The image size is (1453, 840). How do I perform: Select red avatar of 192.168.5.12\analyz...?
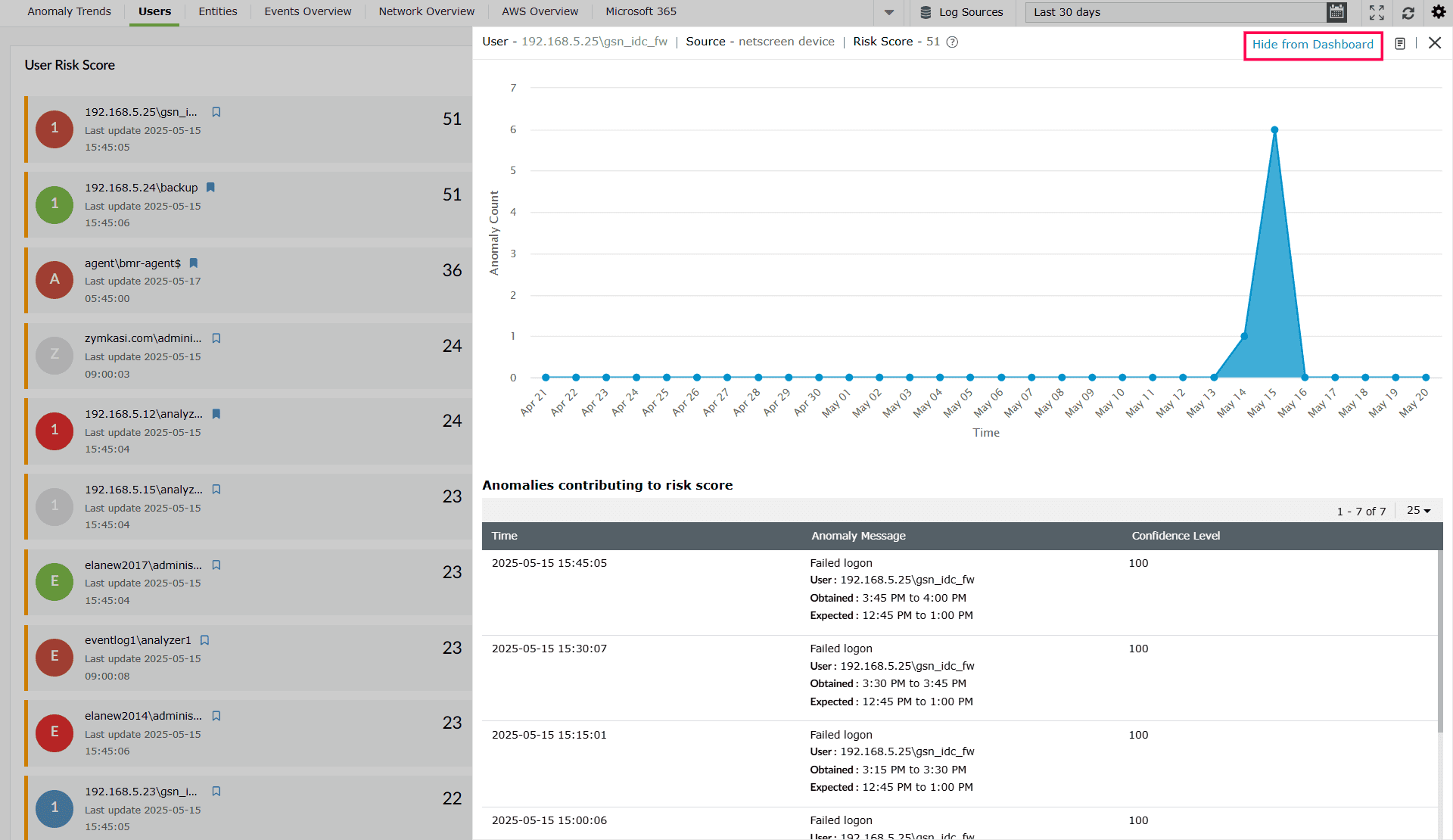coord(54,431)
